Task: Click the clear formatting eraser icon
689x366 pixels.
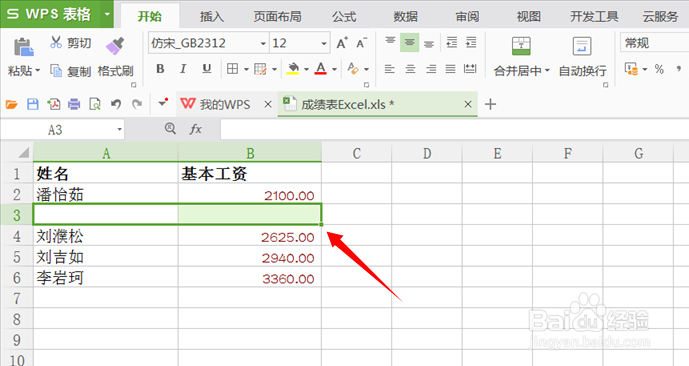Action: click(353, 69)
